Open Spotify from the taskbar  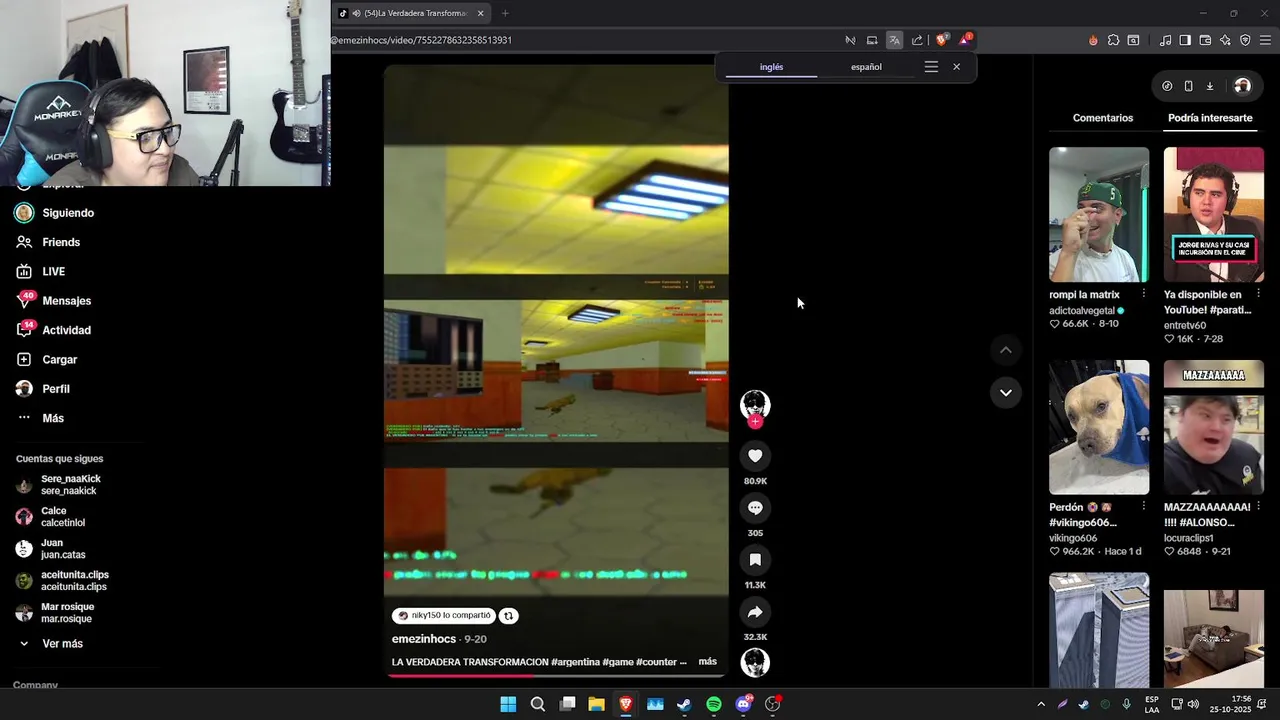[x=713, y=704]
